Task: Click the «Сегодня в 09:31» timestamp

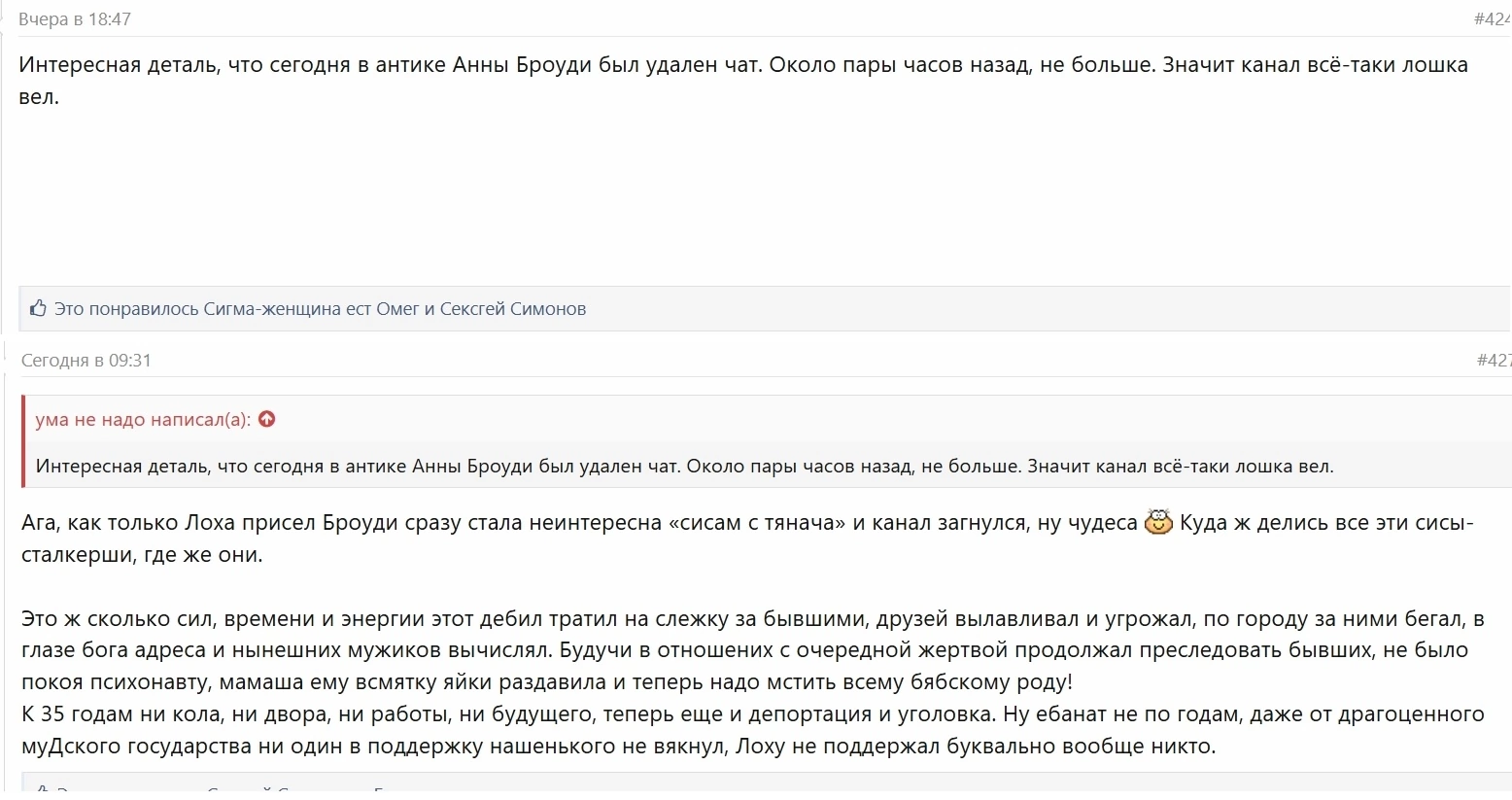Action: (x=86, y=361)
